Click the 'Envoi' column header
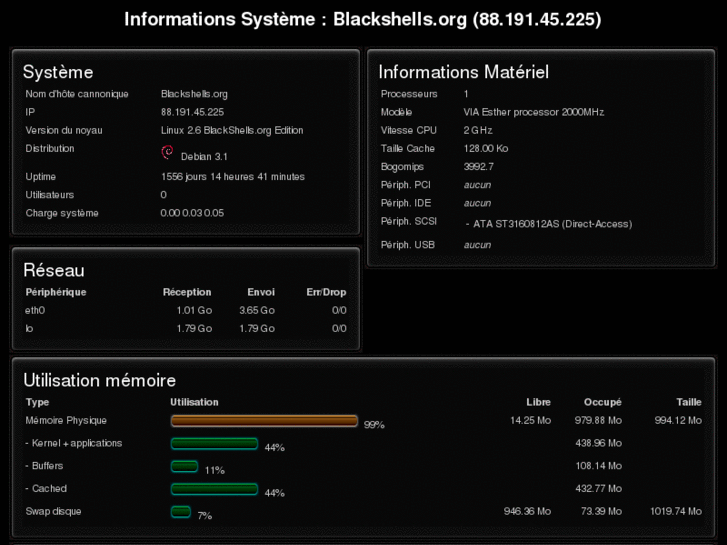Screen dimensions: 727x545 point(261,292)
